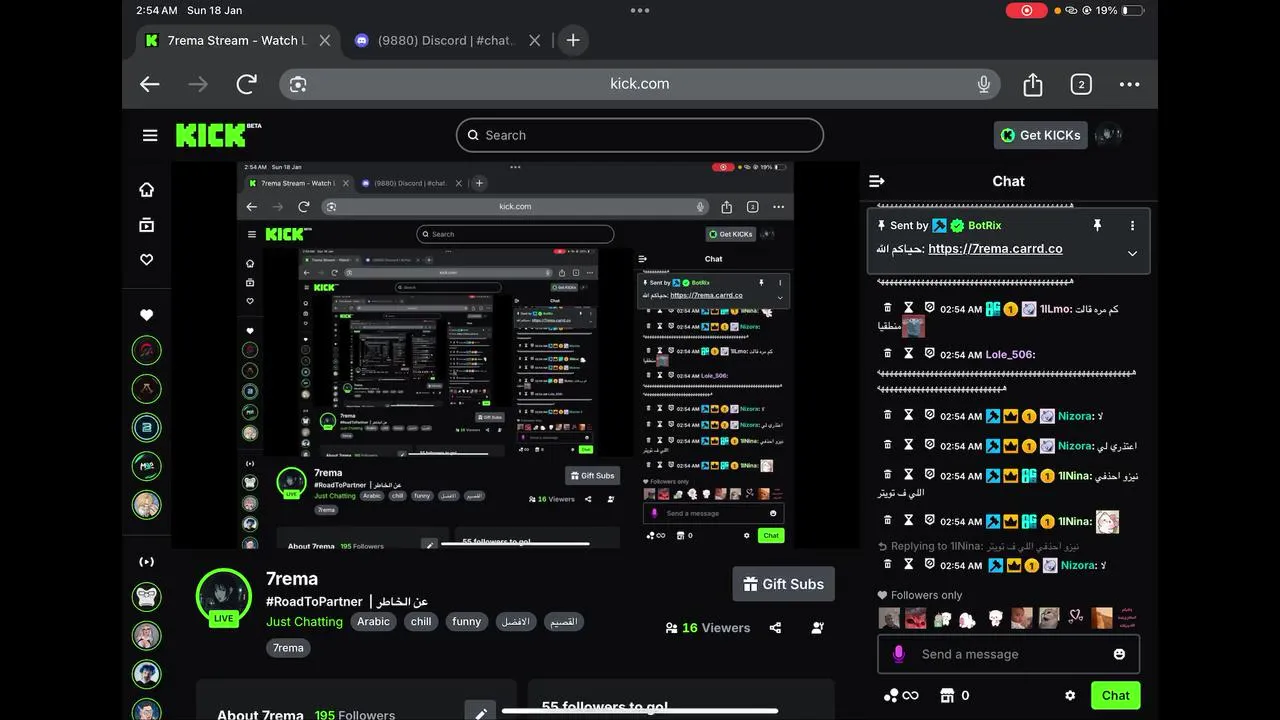
Task: Open the Just Chatting category link
Action: [x=304, y=621]
